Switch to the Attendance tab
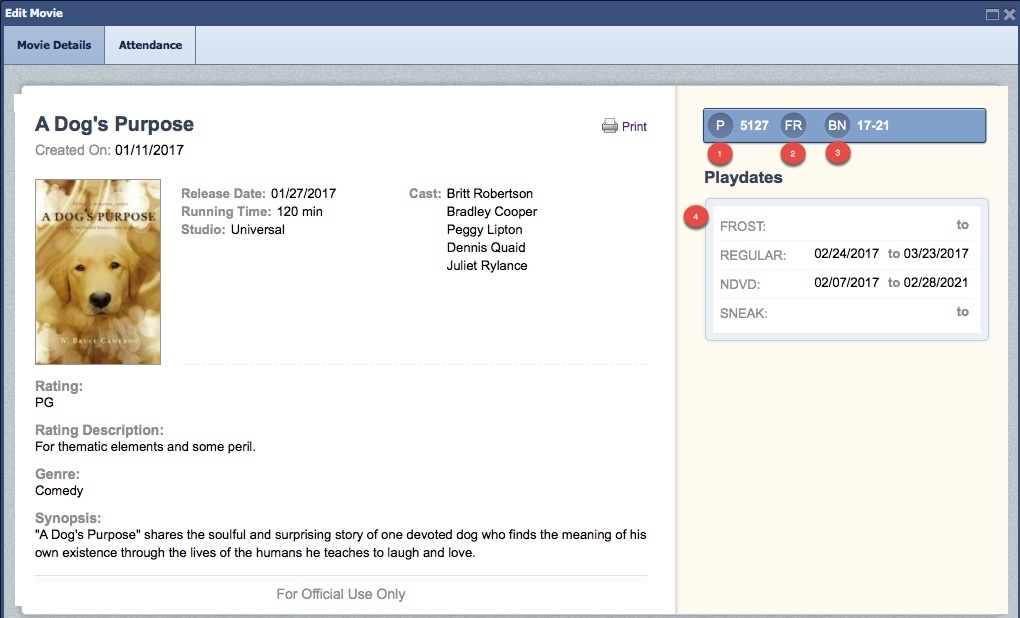 [x=150, y=45]
